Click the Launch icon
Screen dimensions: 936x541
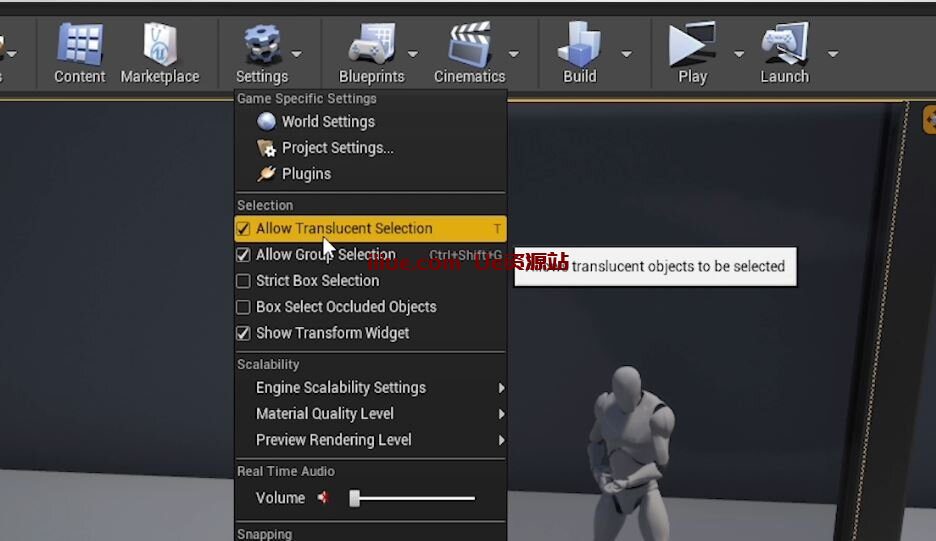pos(784,46)
